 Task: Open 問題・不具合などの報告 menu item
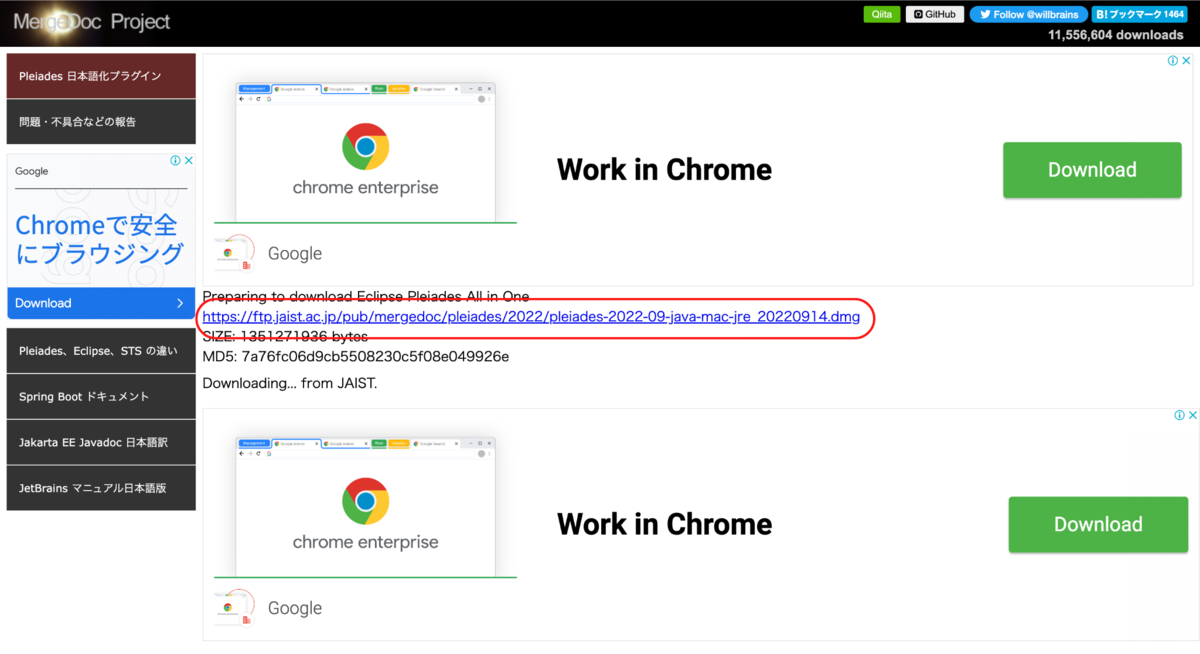pyautogui.click(x=101, y=122)
